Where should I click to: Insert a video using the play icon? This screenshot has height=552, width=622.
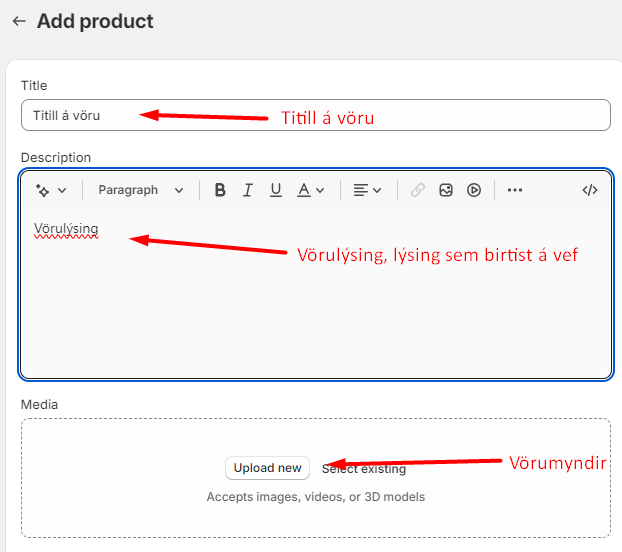pyautogui.click(x=474, y=190)
